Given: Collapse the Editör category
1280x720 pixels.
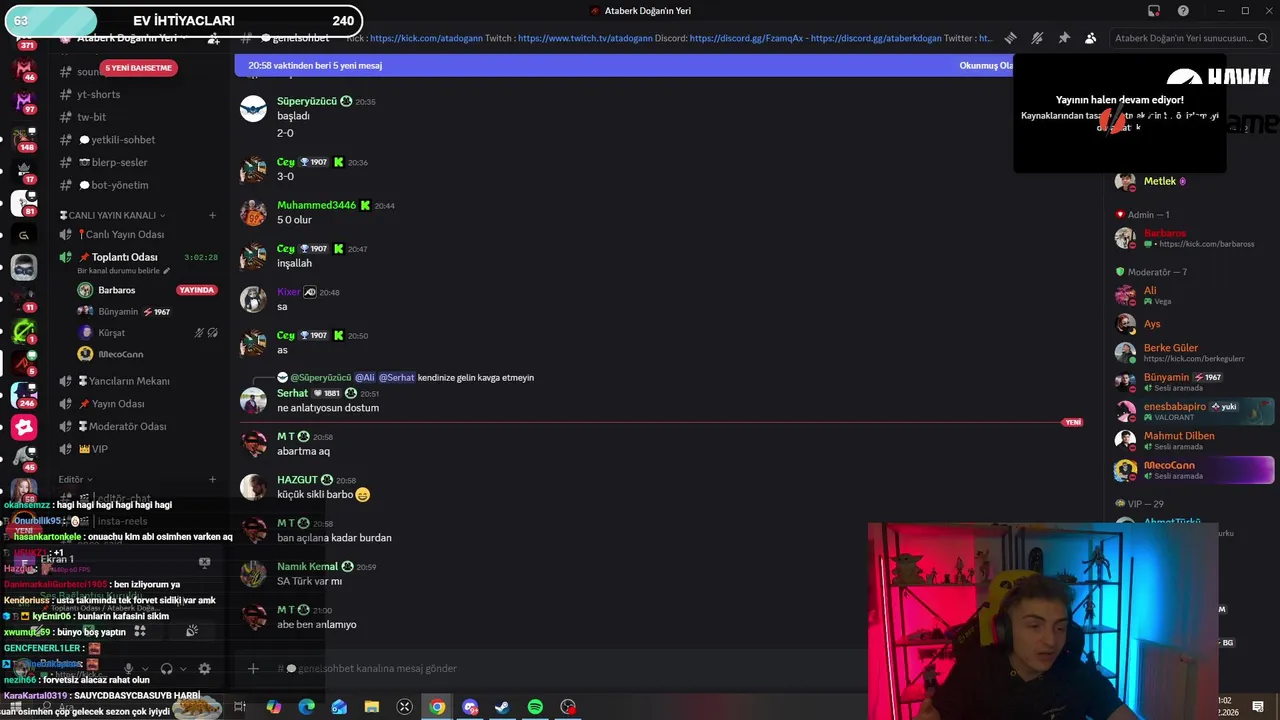Looking at the screenshot, I should pyautogui.click(x=75, y=480).
